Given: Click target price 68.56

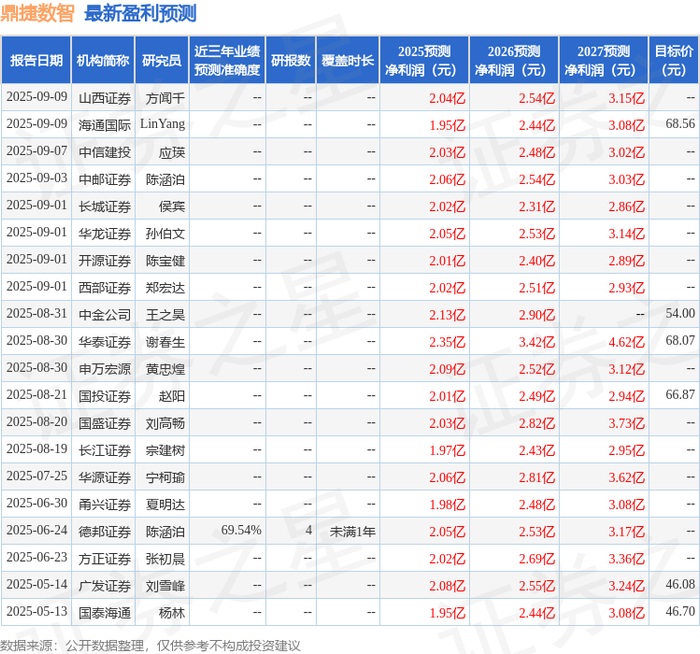Looking at the screenshot, I should [x=680, y=124].
